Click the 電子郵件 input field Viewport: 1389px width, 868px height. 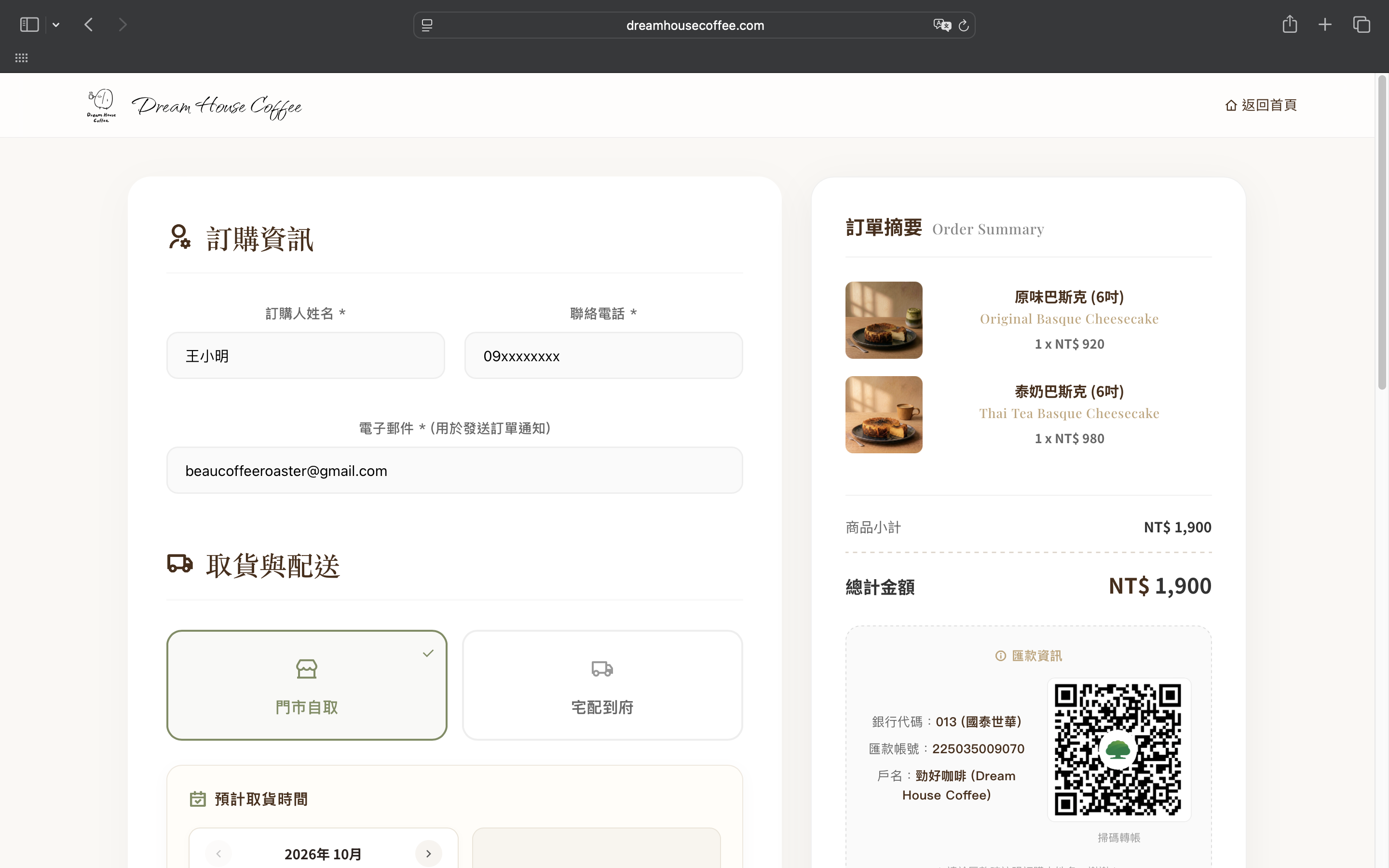[455, 471]
